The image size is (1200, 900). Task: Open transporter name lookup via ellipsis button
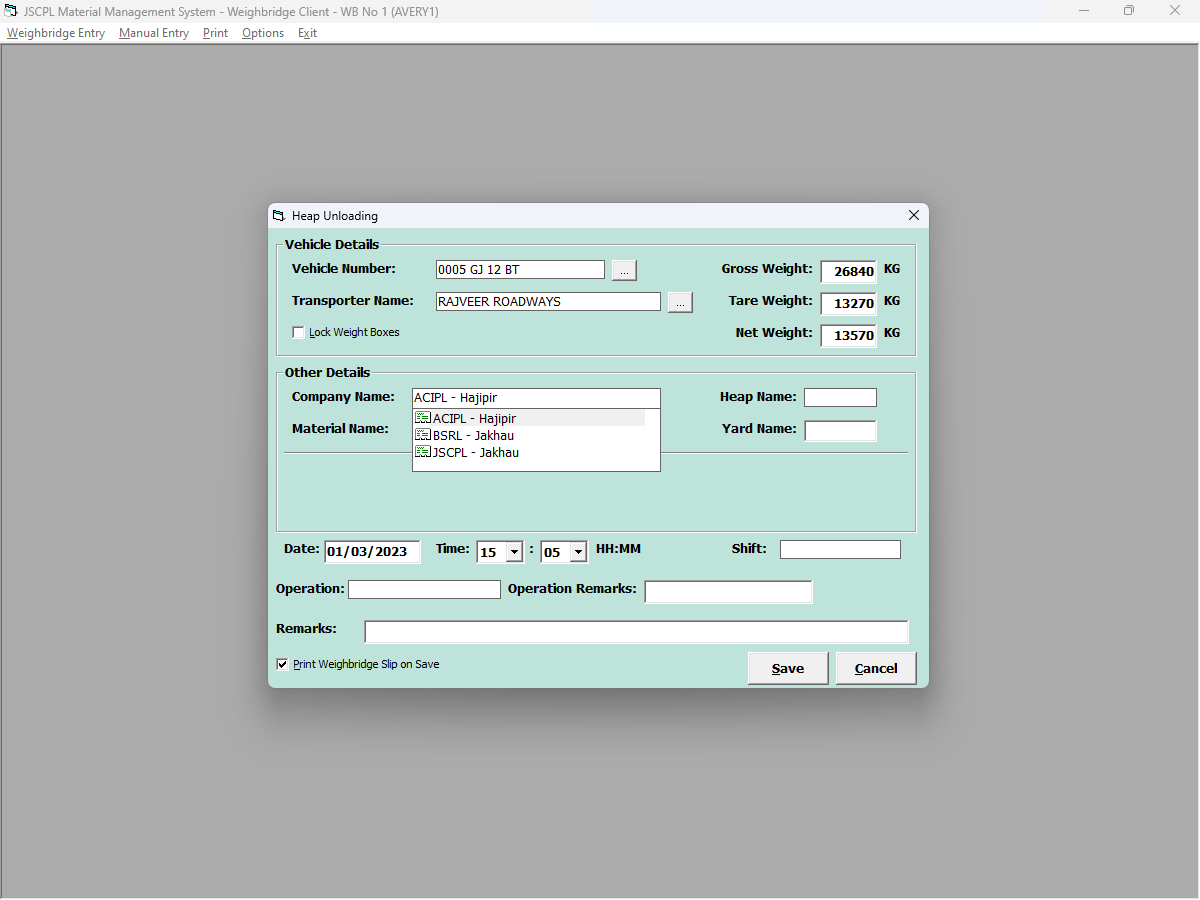[x=680, y=301]
